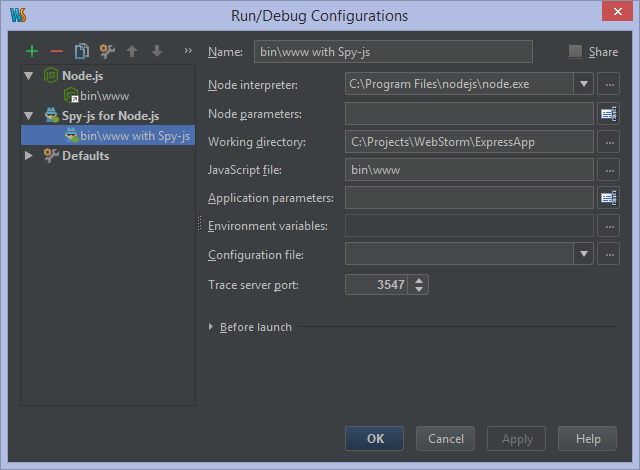640x470 pixels.
Task: Open the Configuration file dropdown arrow
Action: pos(584,254)
